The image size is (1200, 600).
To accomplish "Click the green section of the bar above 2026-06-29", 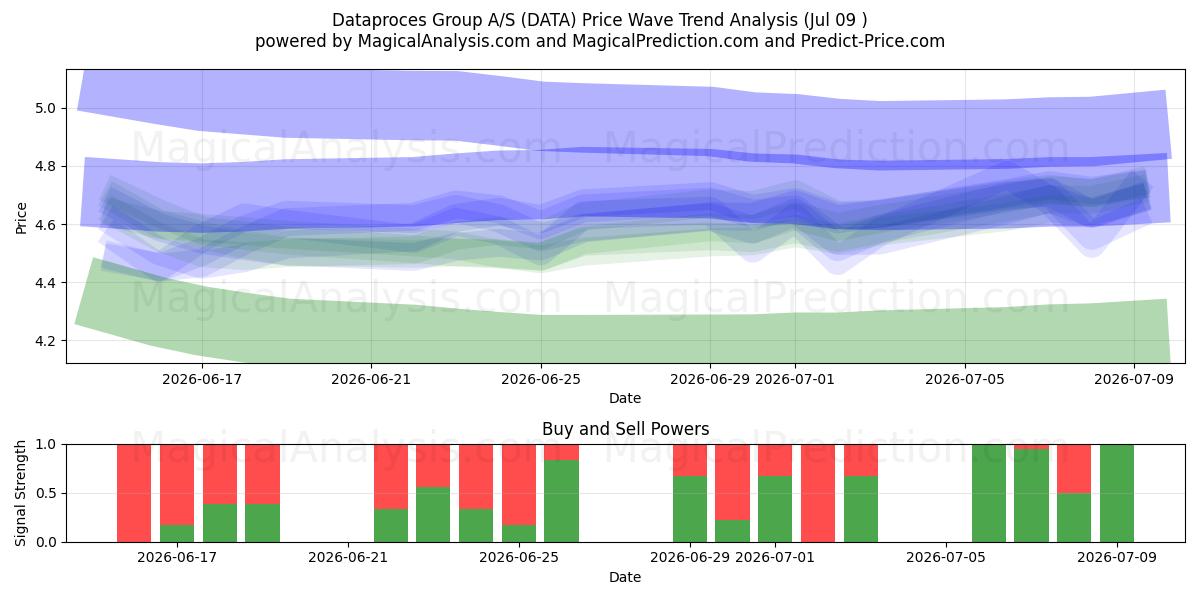I will (690, 509).
